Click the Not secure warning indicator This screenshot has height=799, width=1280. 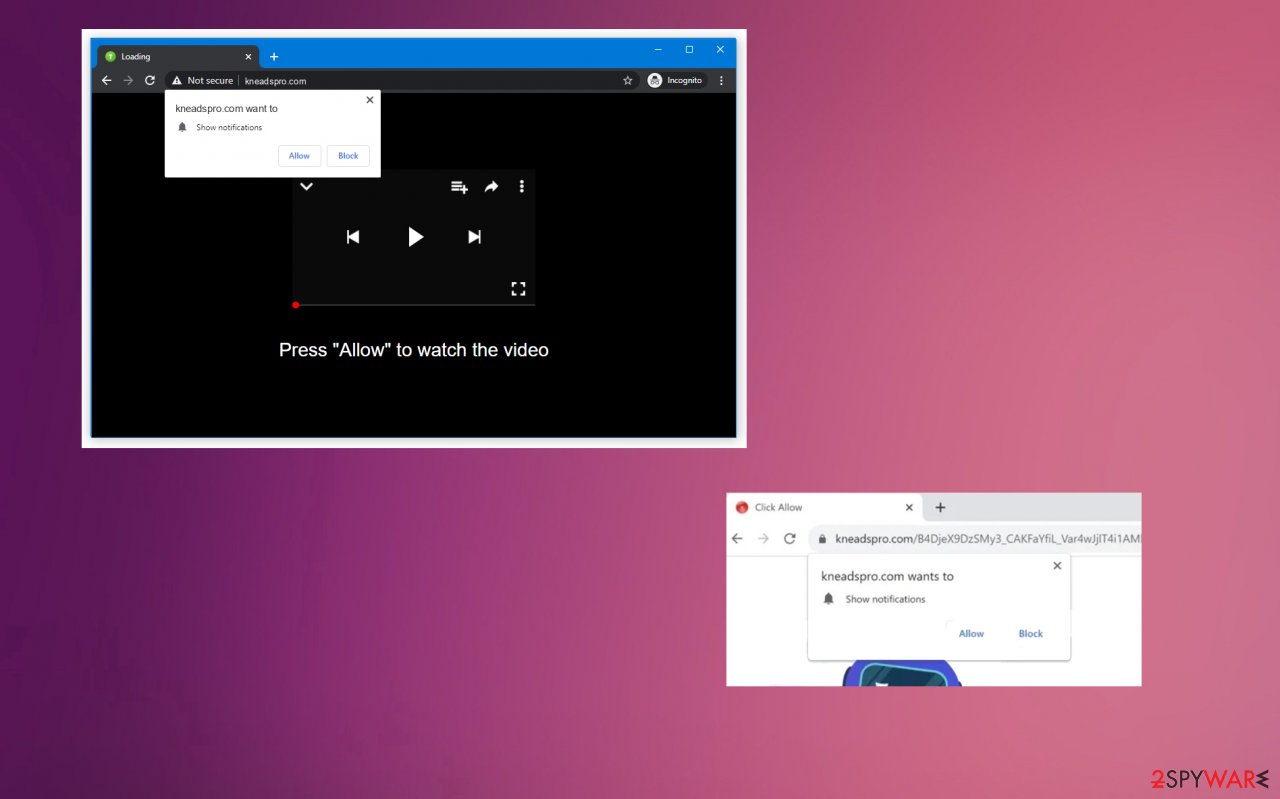click(203, 81)
